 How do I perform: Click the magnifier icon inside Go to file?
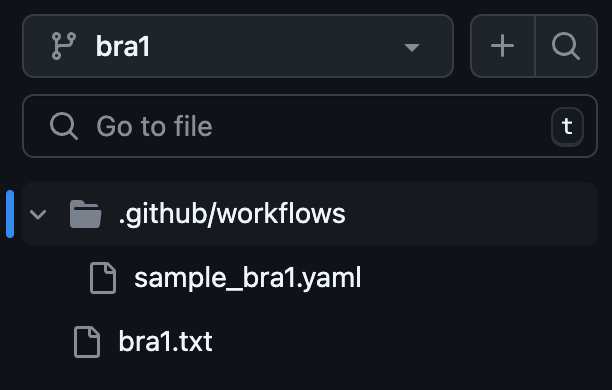64,126
